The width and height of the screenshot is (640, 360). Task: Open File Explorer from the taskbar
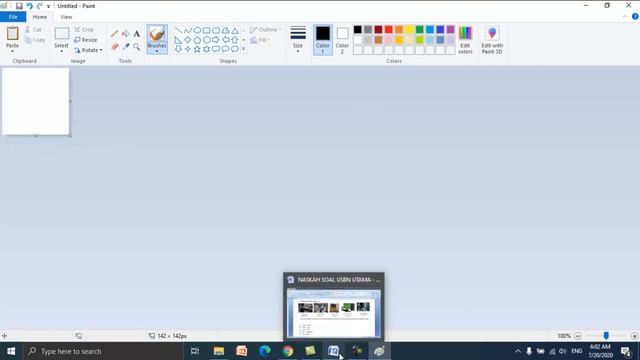[219, 351]
